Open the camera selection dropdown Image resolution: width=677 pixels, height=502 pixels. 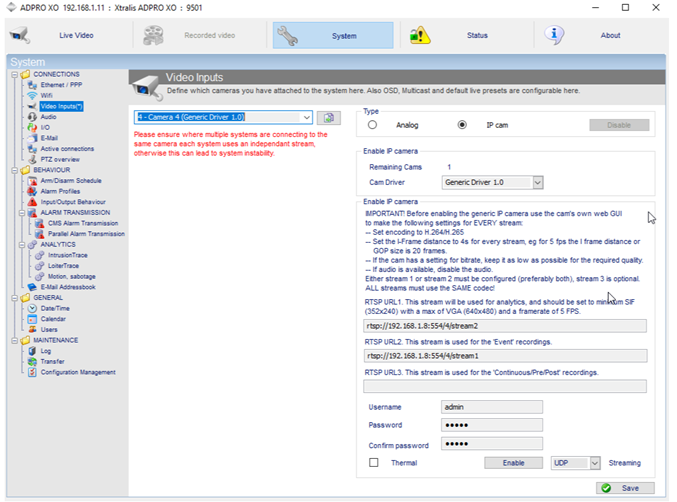point(306,117)
